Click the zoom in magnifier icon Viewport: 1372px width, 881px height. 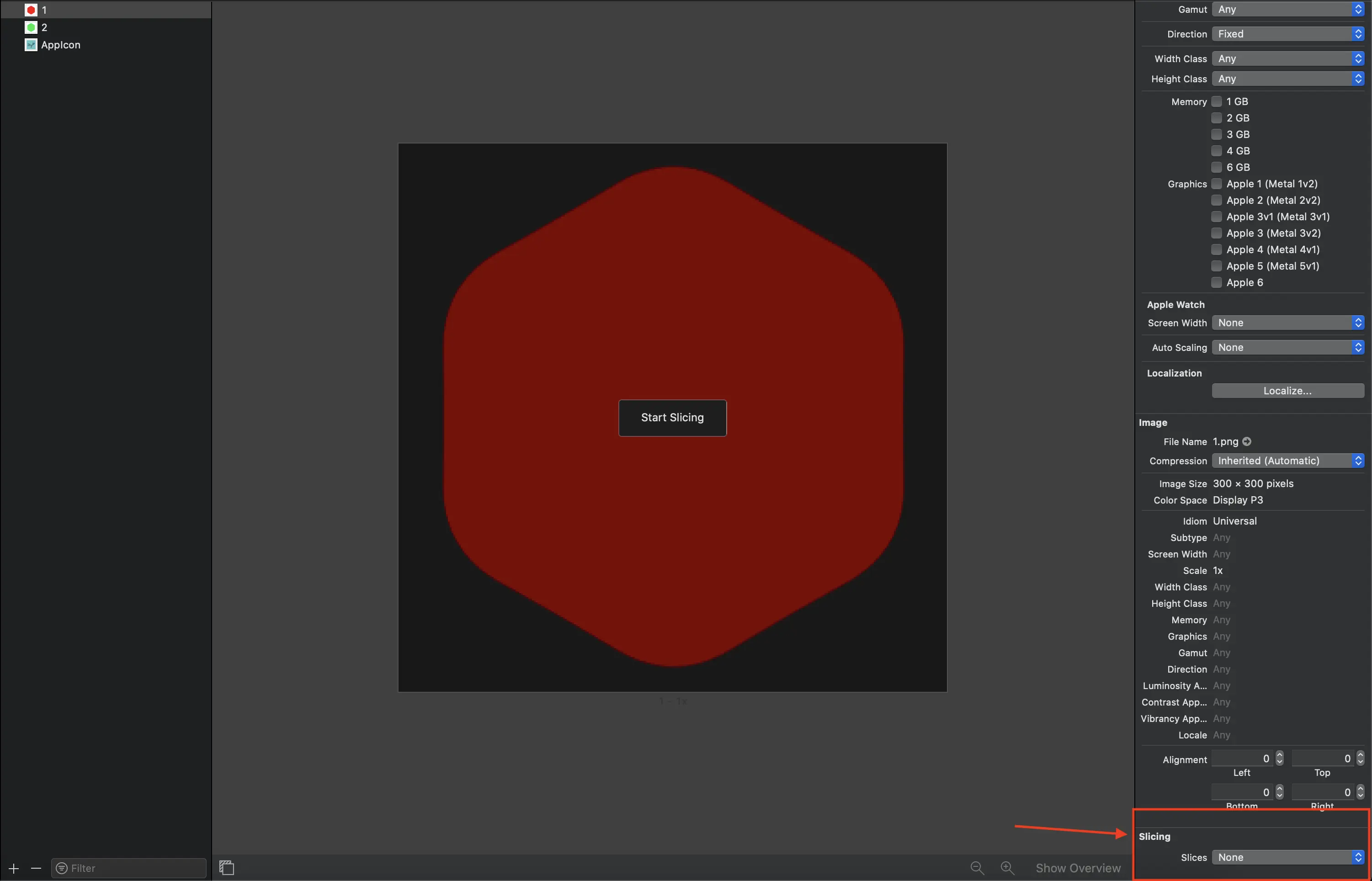(x=1007, y=868)
